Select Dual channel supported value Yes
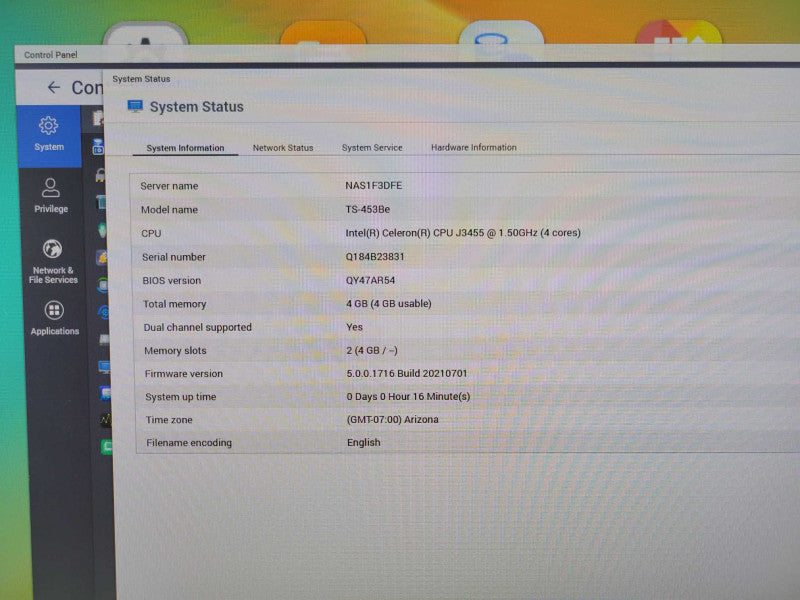 coord(355,327)
